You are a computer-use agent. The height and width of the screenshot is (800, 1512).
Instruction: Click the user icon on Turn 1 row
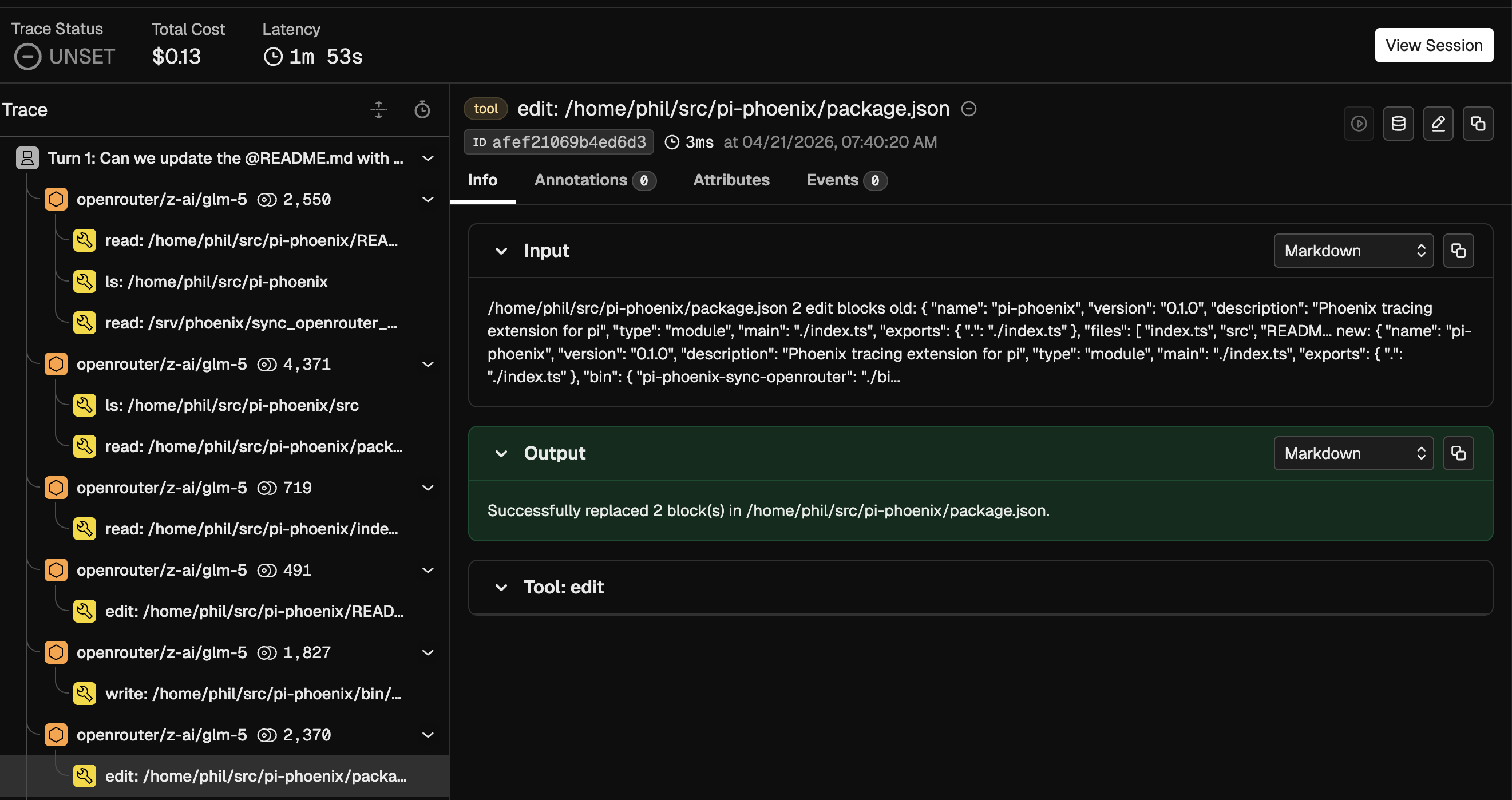pos(27,159)
